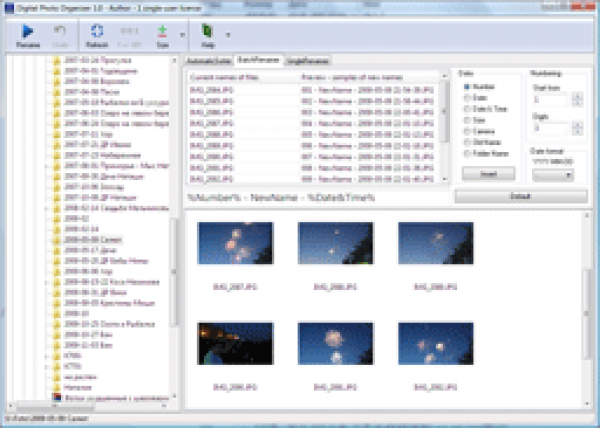The width and height of the screenshot is (600, 428).
Task: Open the selected 2008-05-09 folder icon
Action: (56, 241)
